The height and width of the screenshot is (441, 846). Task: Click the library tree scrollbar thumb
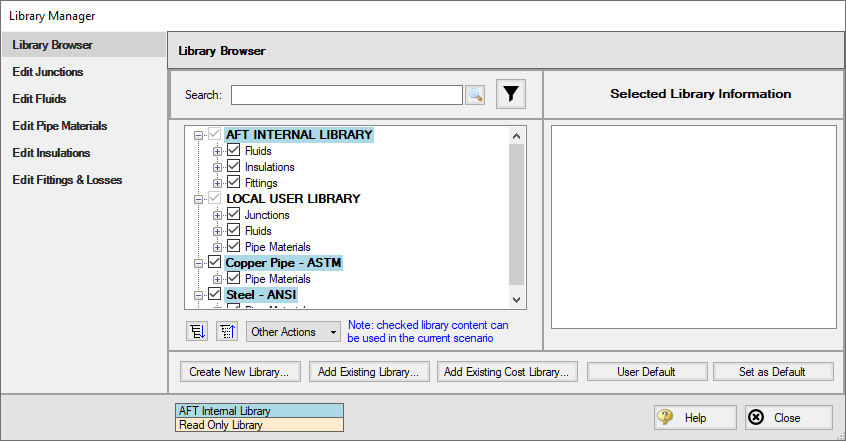(516, 214)
